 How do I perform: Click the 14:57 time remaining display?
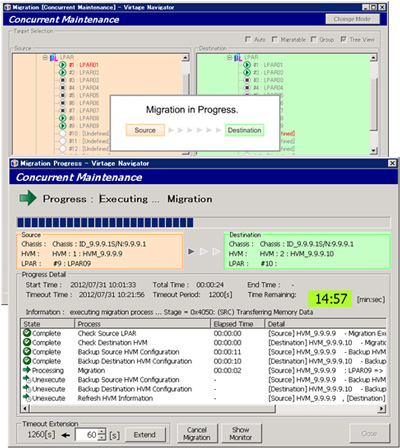pos(330,299)
